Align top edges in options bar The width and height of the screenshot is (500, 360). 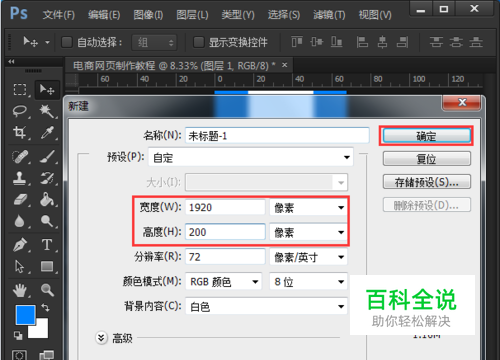[x=297, y=42]
